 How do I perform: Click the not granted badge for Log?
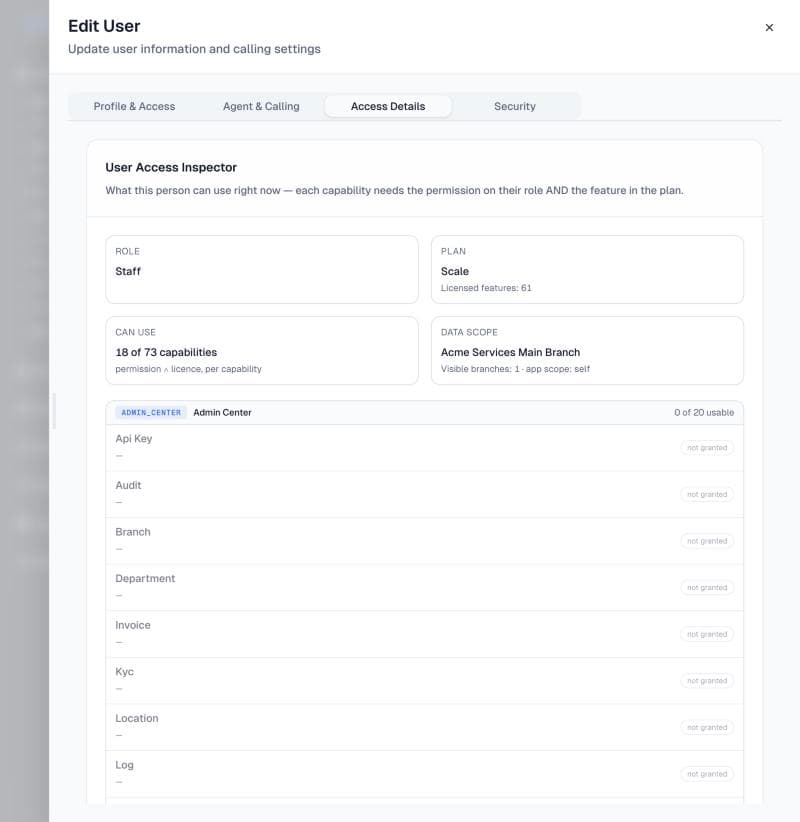[x=707, y=774]
